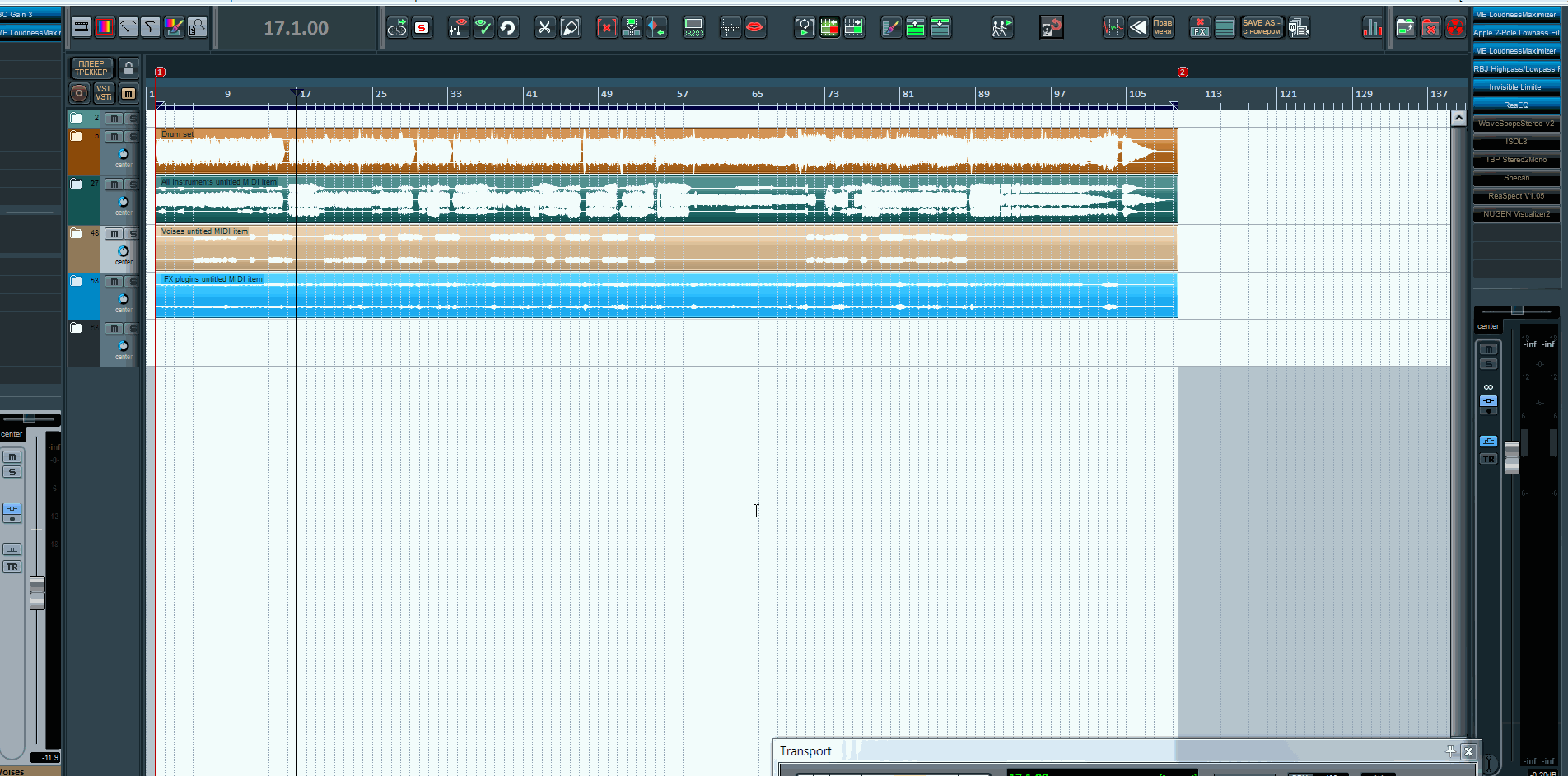
Task: Open the ReaEQ plugin in FX list
Action: [x=1516, y=105]
